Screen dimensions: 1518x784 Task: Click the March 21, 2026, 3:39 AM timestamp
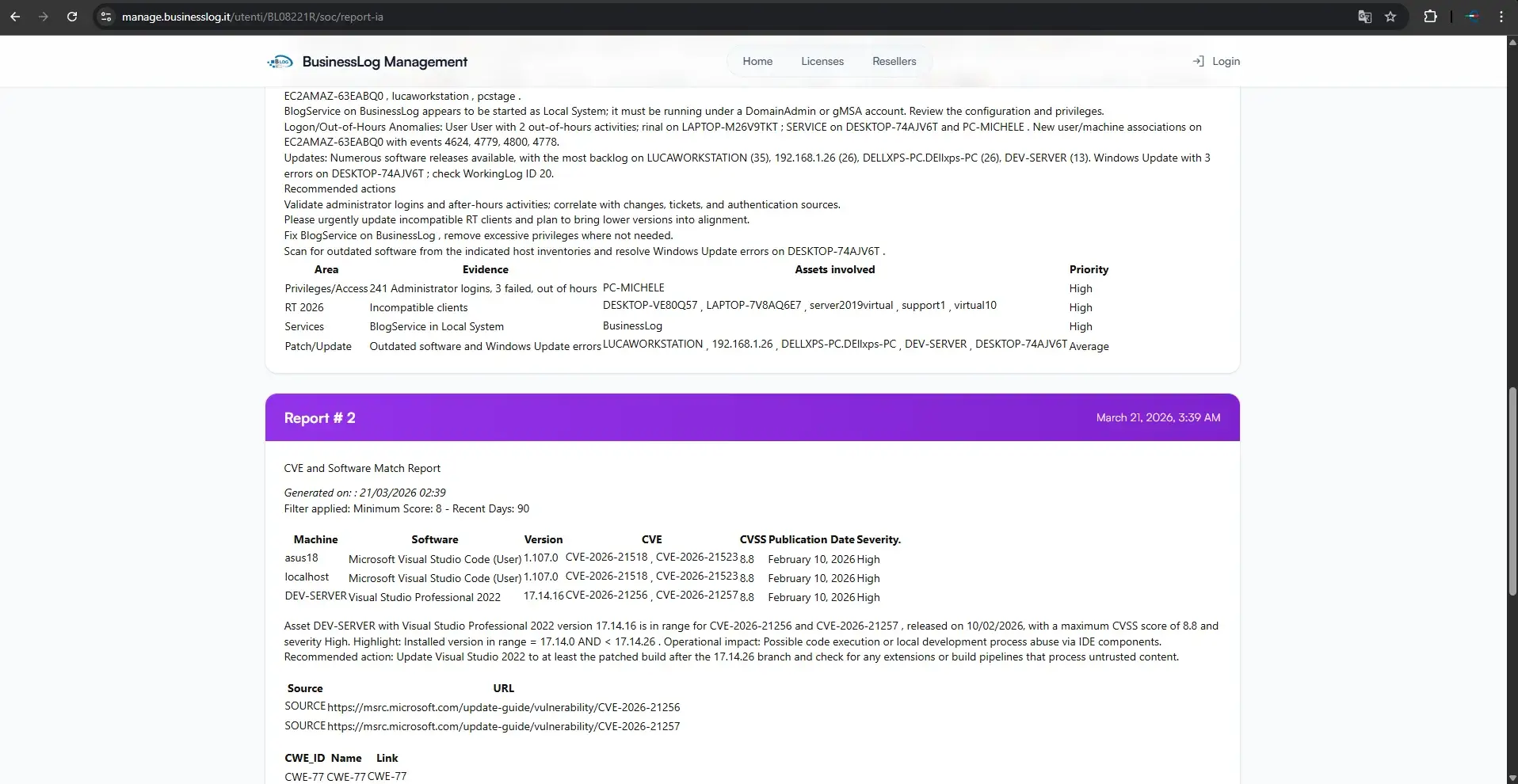click(1158, 417)
